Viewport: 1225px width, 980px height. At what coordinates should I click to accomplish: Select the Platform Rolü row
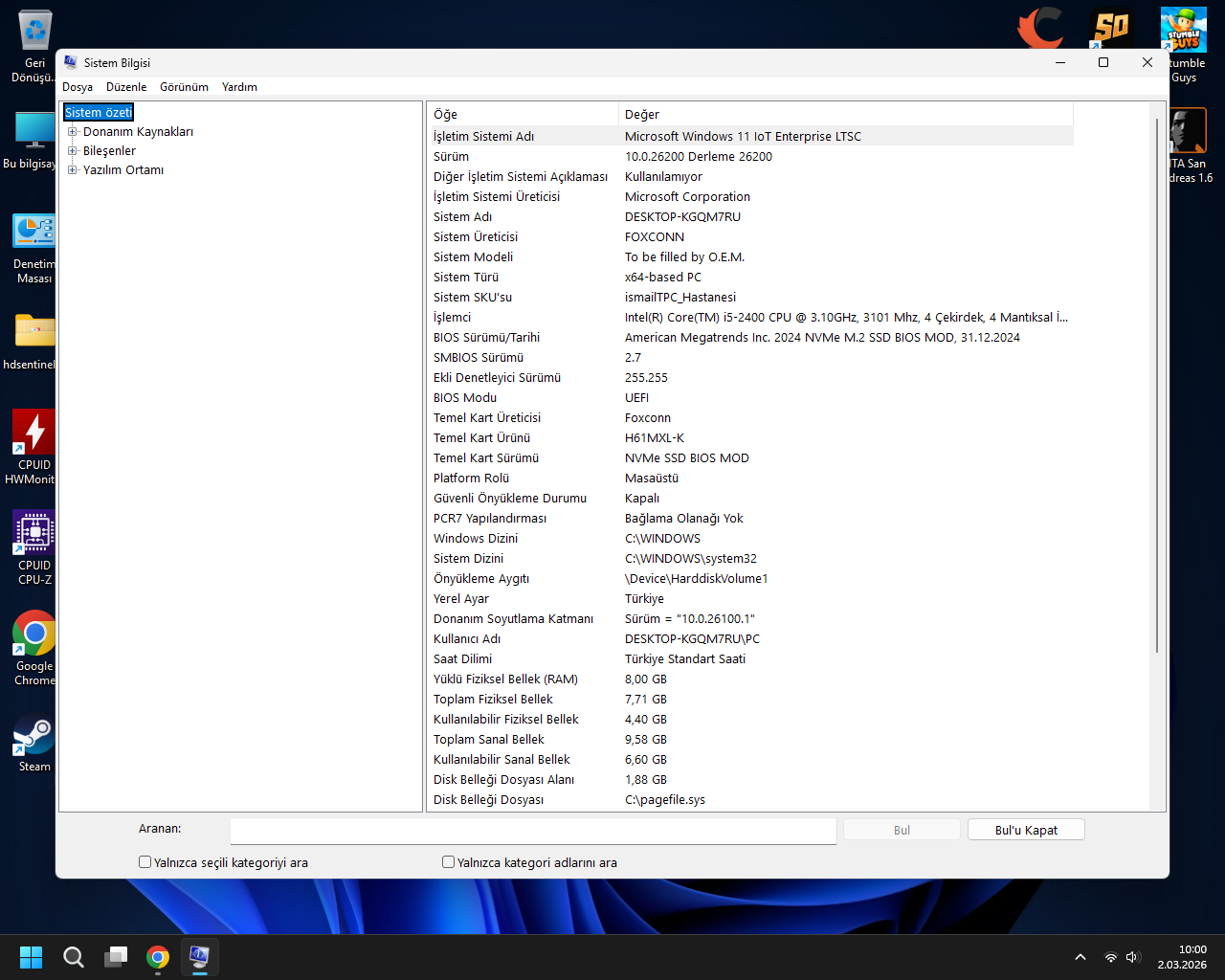pyautogui.click(x=750, y=479)
